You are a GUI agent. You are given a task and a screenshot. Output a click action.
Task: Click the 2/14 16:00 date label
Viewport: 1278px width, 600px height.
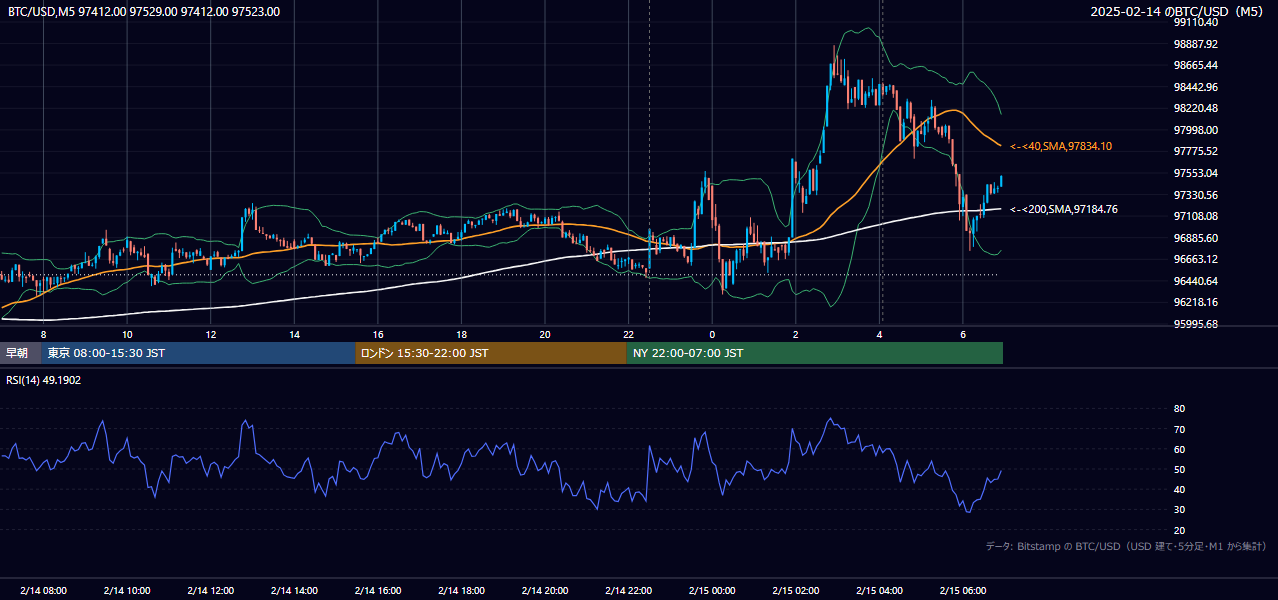click(378, 590)
